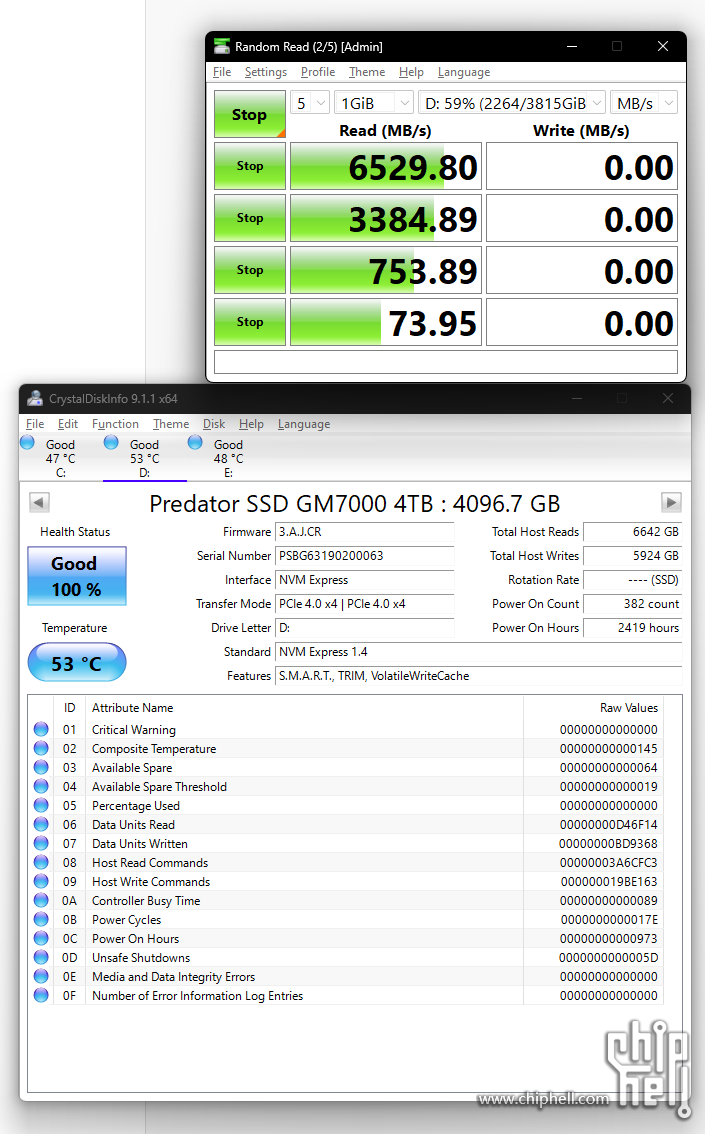Click the 73.95 read result bar

click(x=385, y=323)
